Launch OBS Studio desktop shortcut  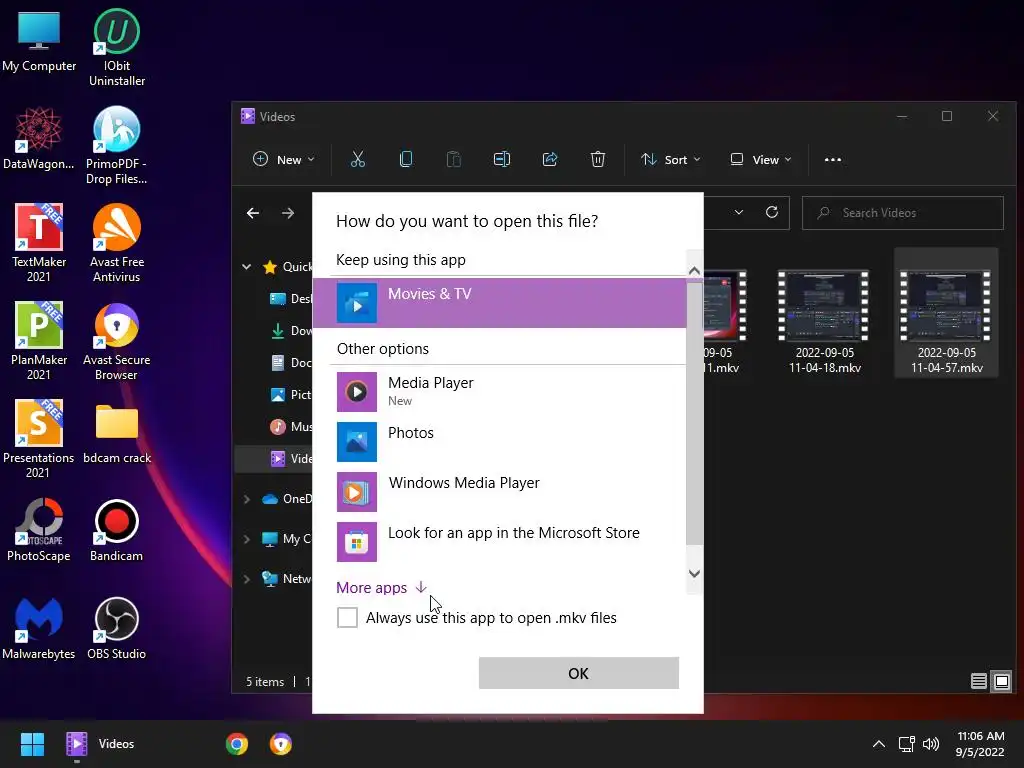click(x=117, y=628)
